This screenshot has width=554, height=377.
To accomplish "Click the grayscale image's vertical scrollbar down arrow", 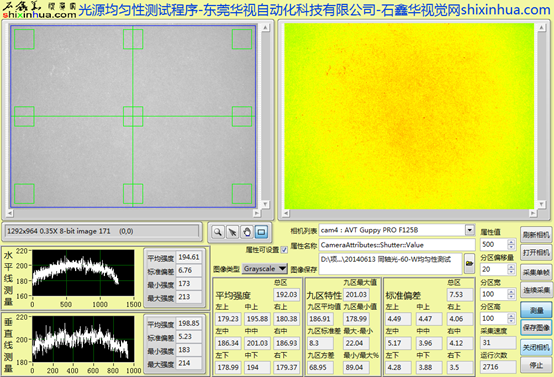I will [265, 205].
